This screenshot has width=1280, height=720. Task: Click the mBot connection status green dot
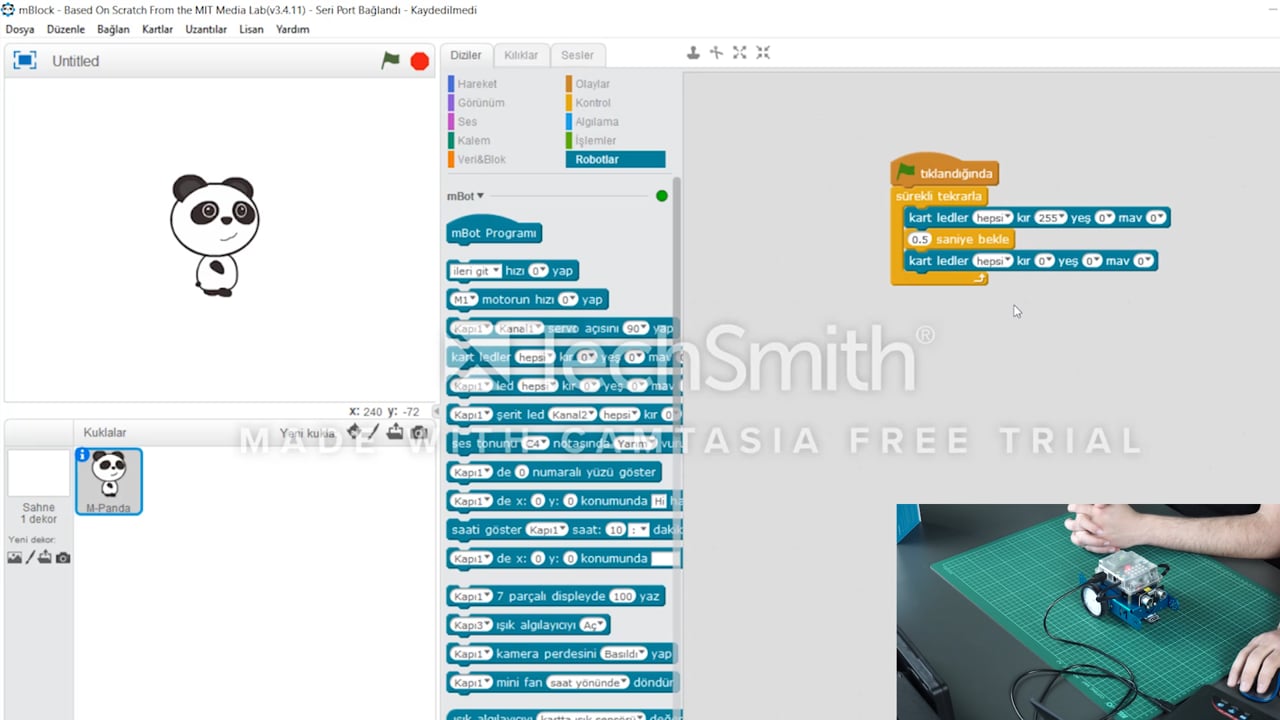pos(661,196)
